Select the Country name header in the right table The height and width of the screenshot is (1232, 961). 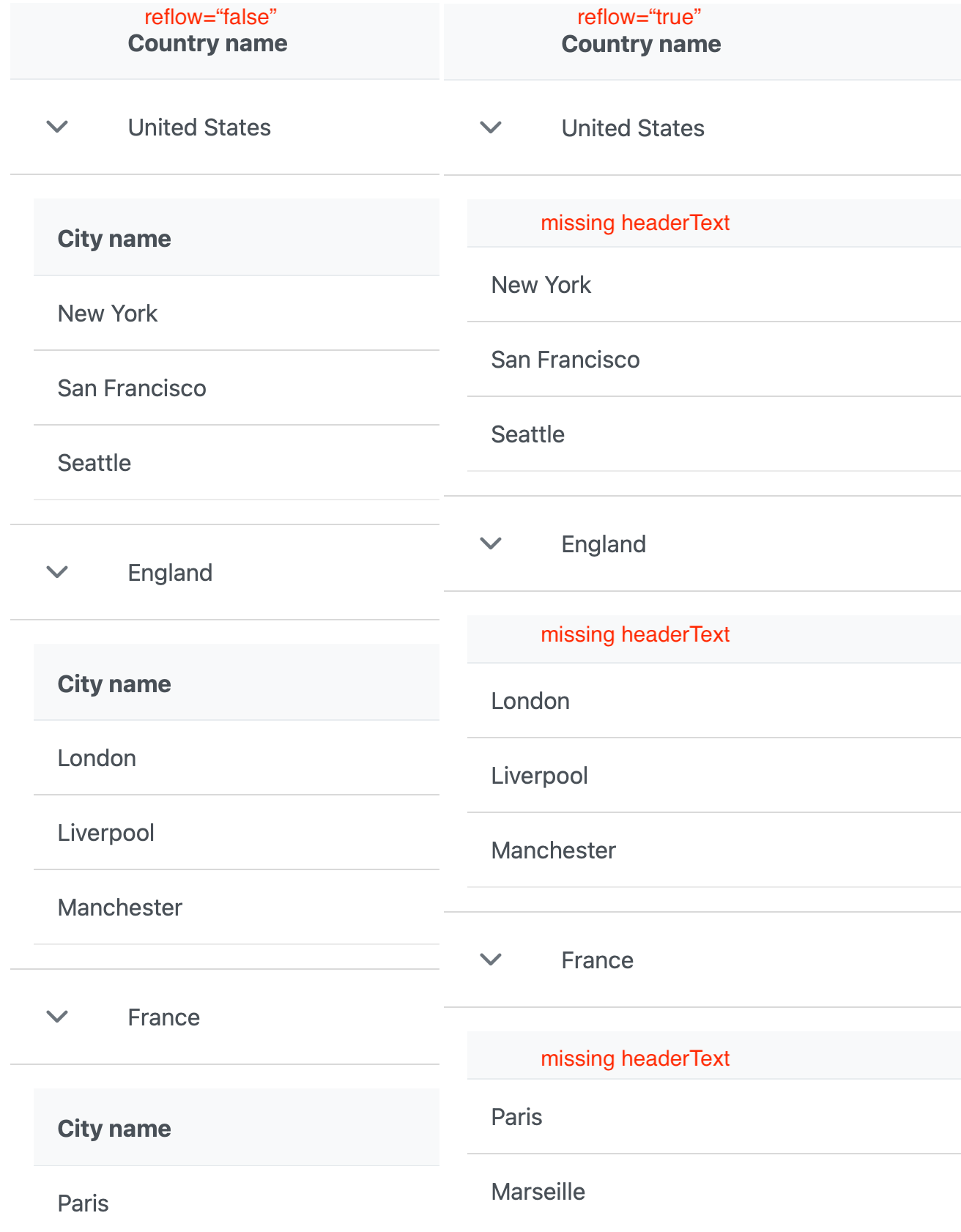click(641, 44)
